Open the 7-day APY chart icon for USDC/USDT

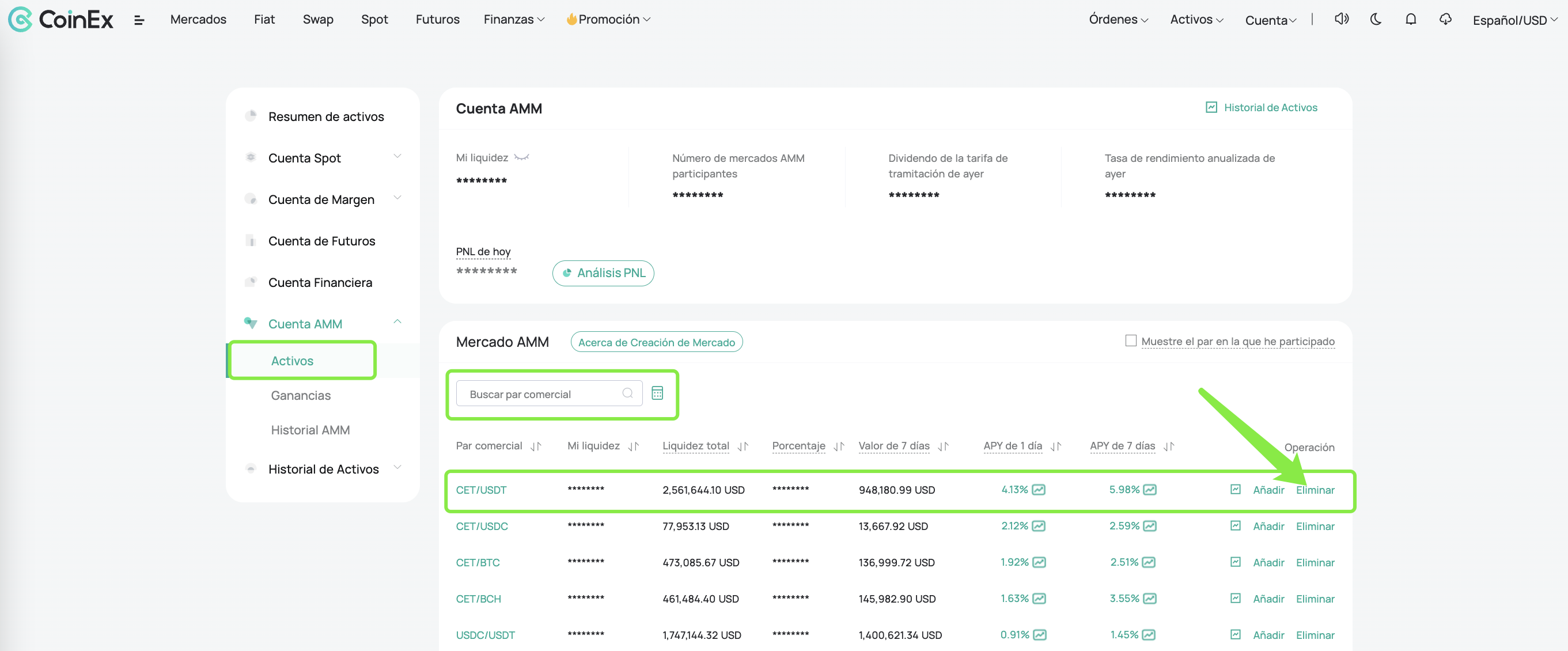click(1148, 634)
